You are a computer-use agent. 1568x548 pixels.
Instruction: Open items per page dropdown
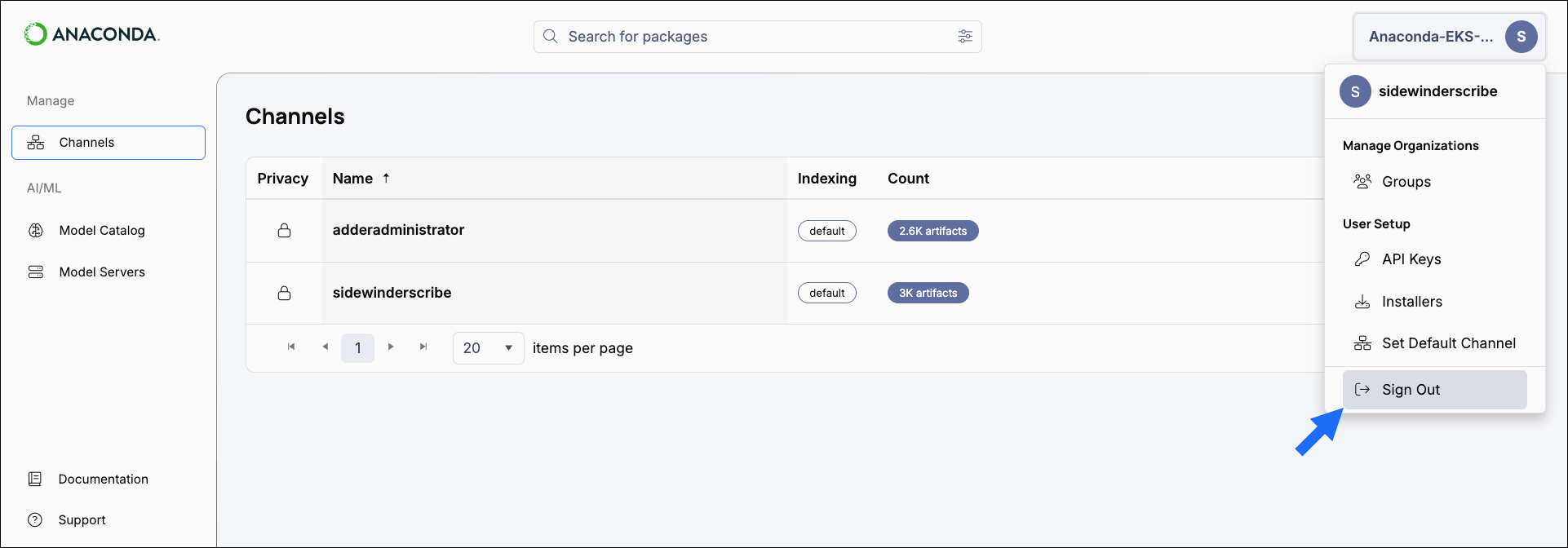489,348
